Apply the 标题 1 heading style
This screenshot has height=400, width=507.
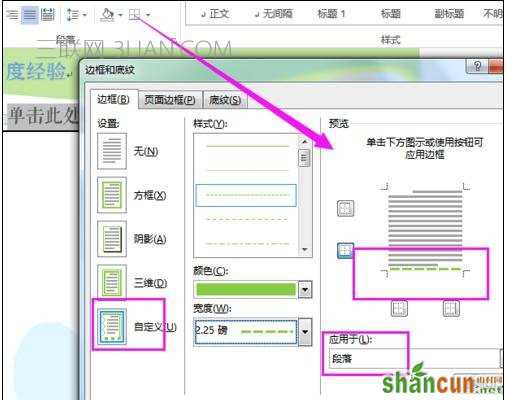(x=331, y=14)
